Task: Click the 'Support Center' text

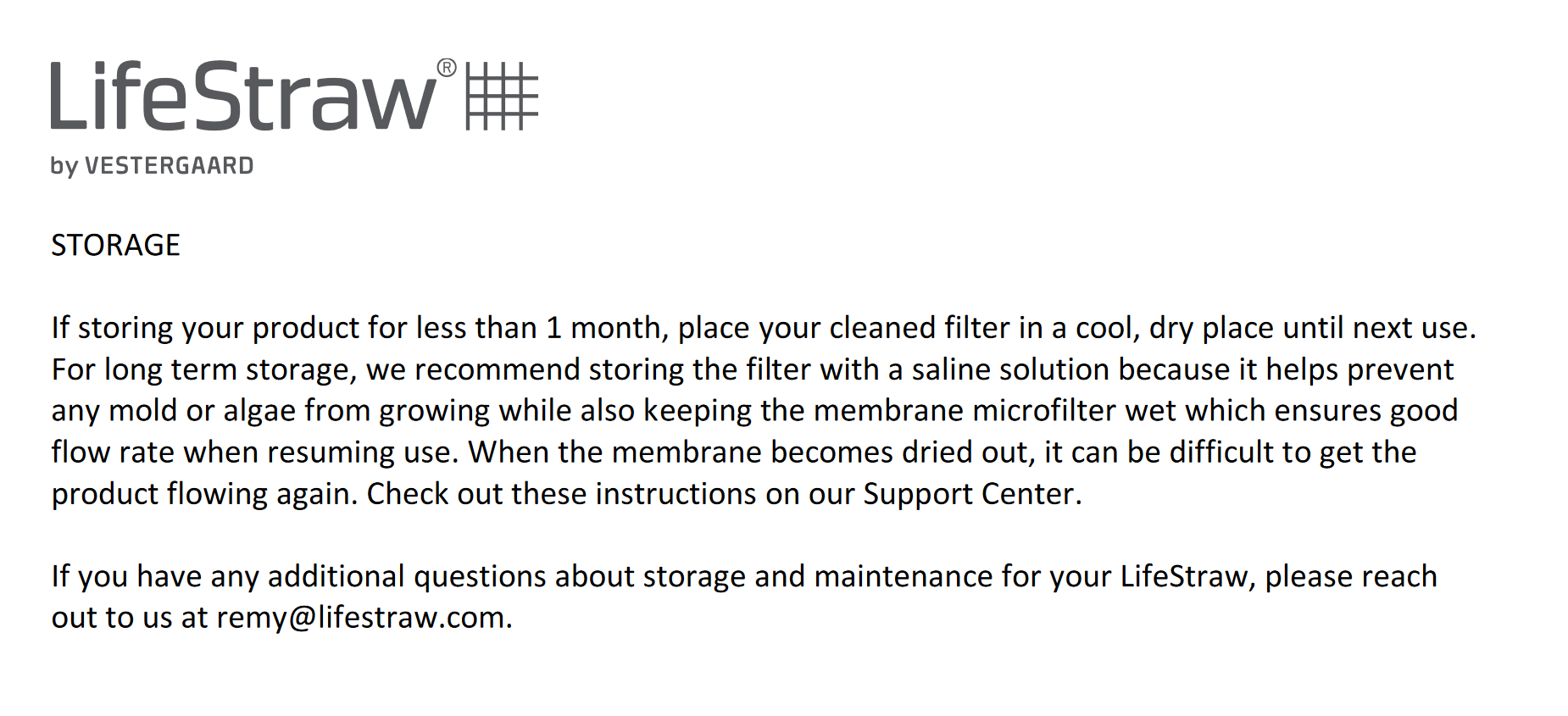Action: [x=969, y=494]
